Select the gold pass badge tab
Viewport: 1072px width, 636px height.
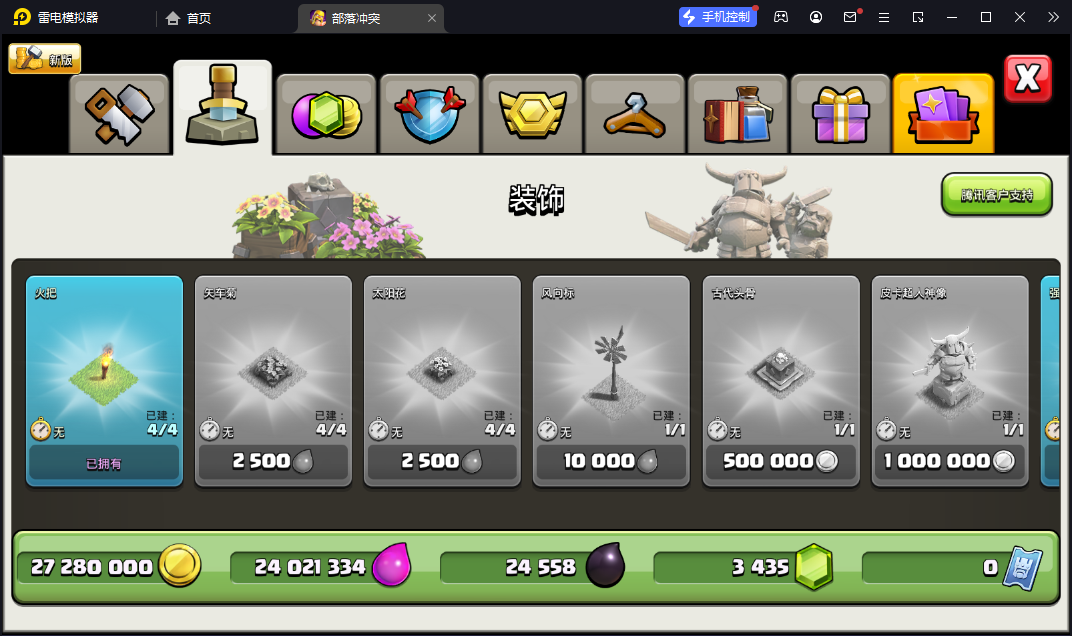tap(533, 114)
